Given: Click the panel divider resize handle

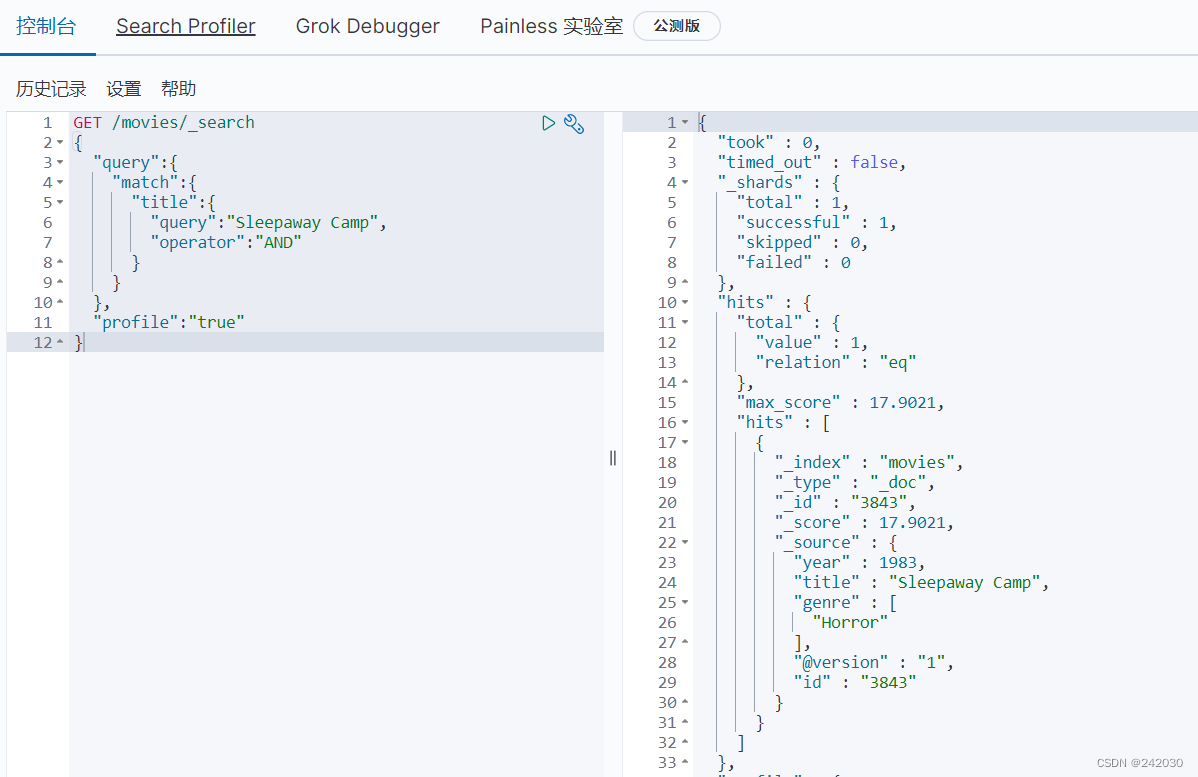Looking at the screenshot, I should pos(613,458).
